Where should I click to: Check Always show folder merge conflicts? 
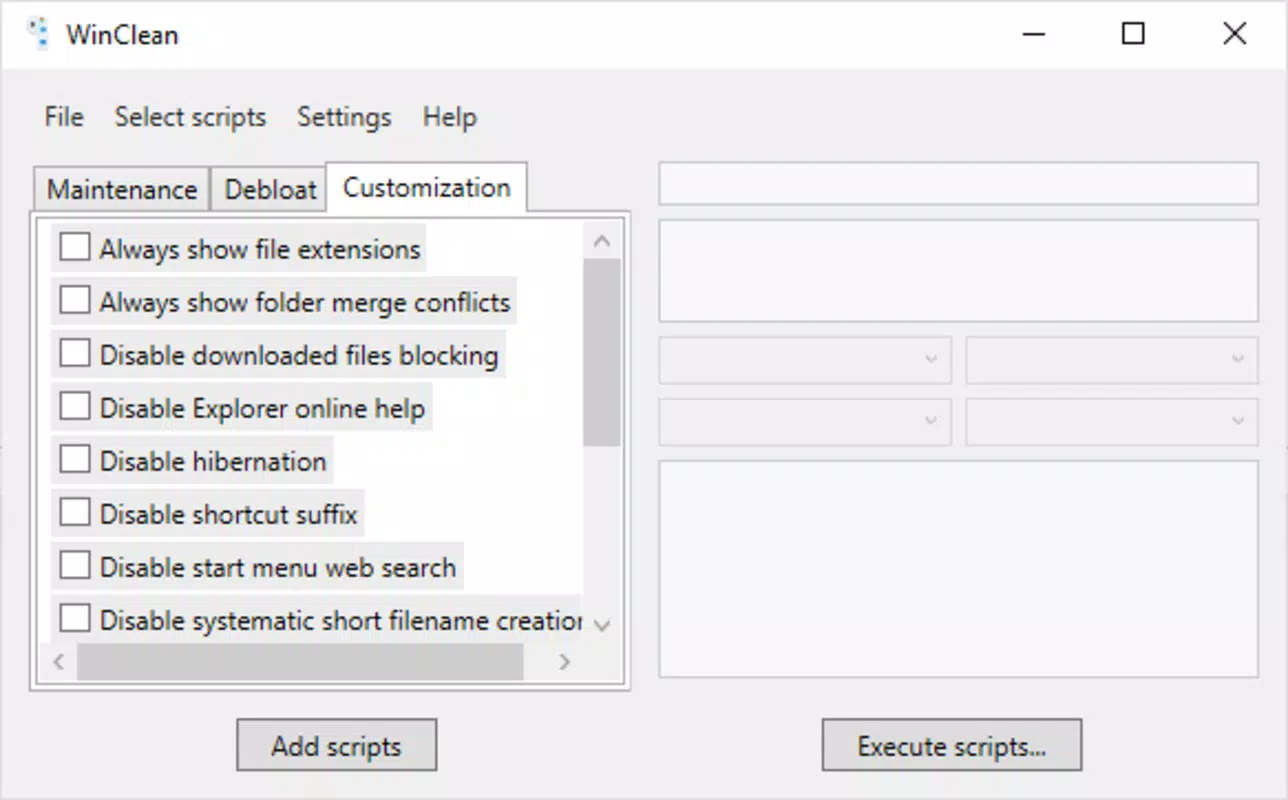75,300
